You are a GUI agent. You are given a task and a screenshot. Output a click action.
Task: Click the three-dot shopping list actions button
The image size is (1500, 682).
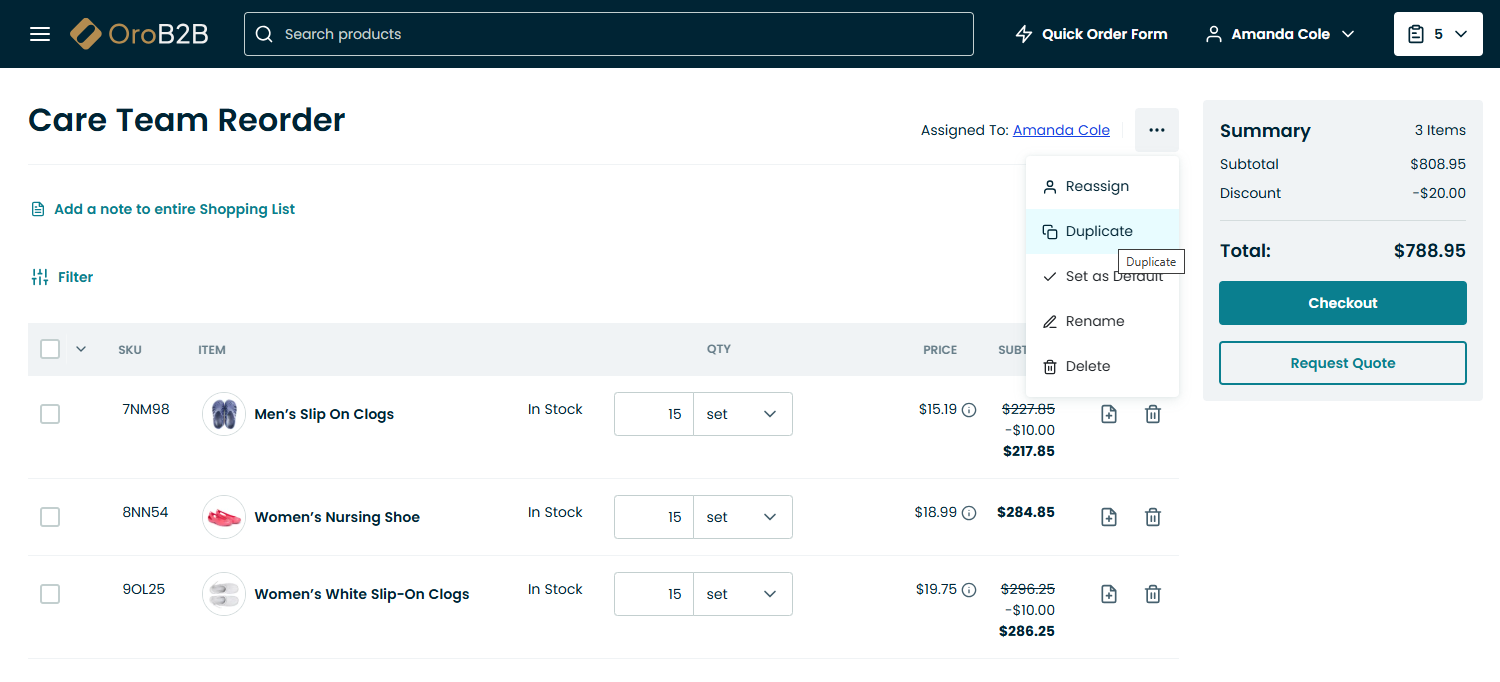[1156, 130]
